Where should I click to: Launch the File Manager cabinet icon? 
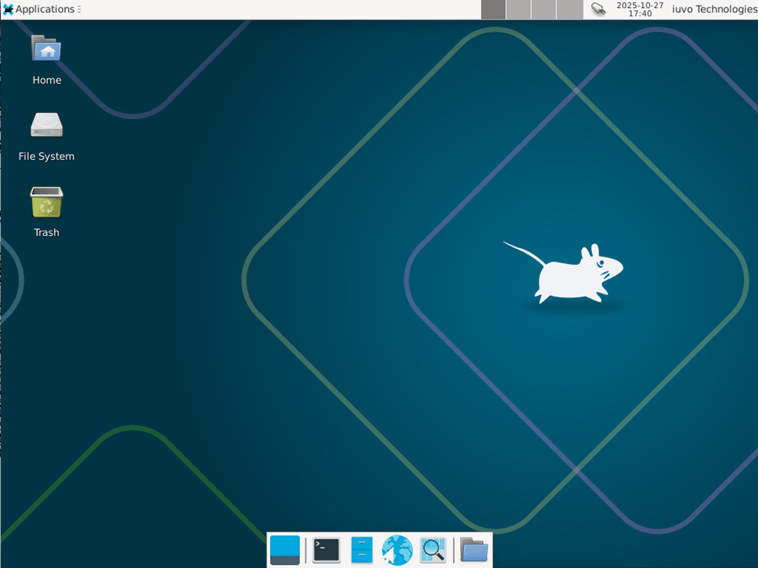pos(362,550)
